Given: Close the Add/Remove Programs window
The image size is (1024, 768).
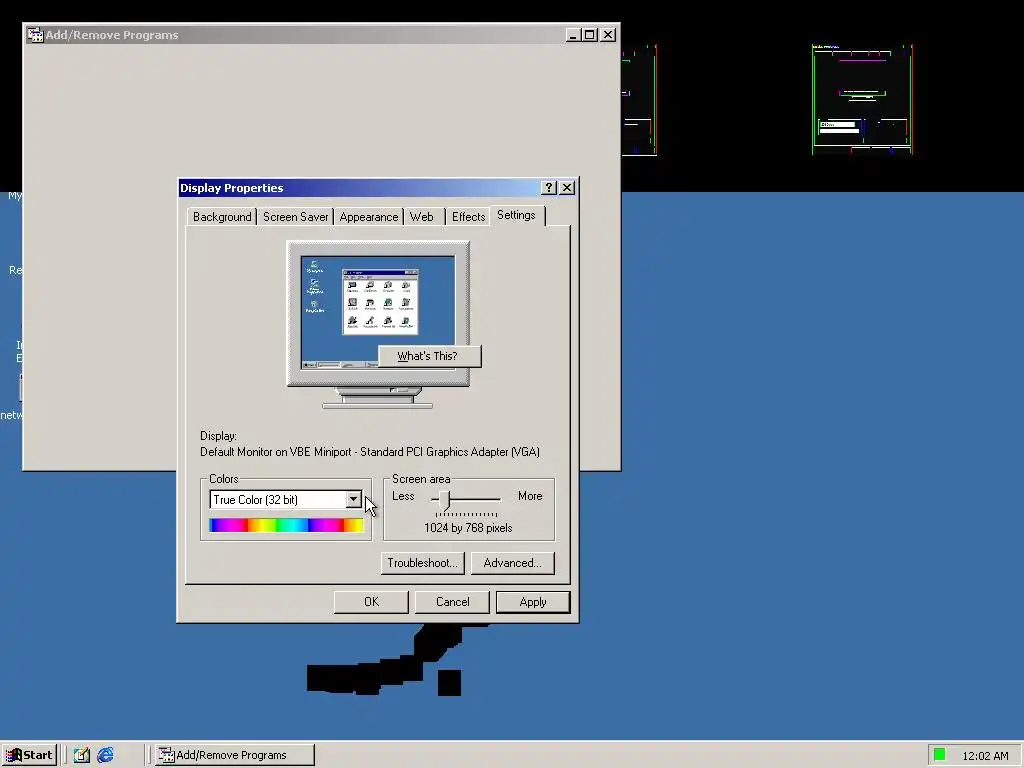Looking at the screenshot, I should click(608, 35).
